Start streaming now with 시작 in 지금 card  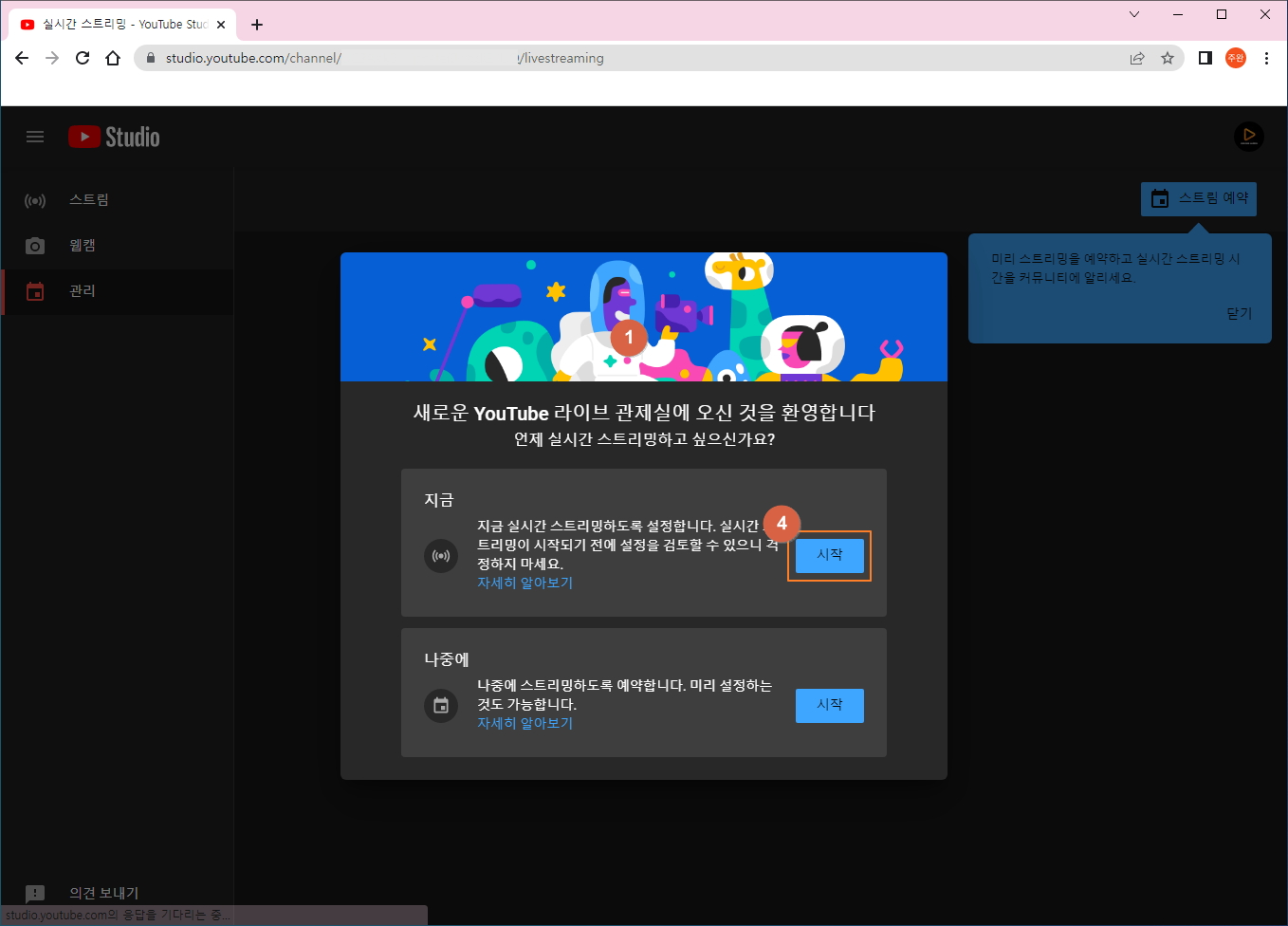[830, 555]
